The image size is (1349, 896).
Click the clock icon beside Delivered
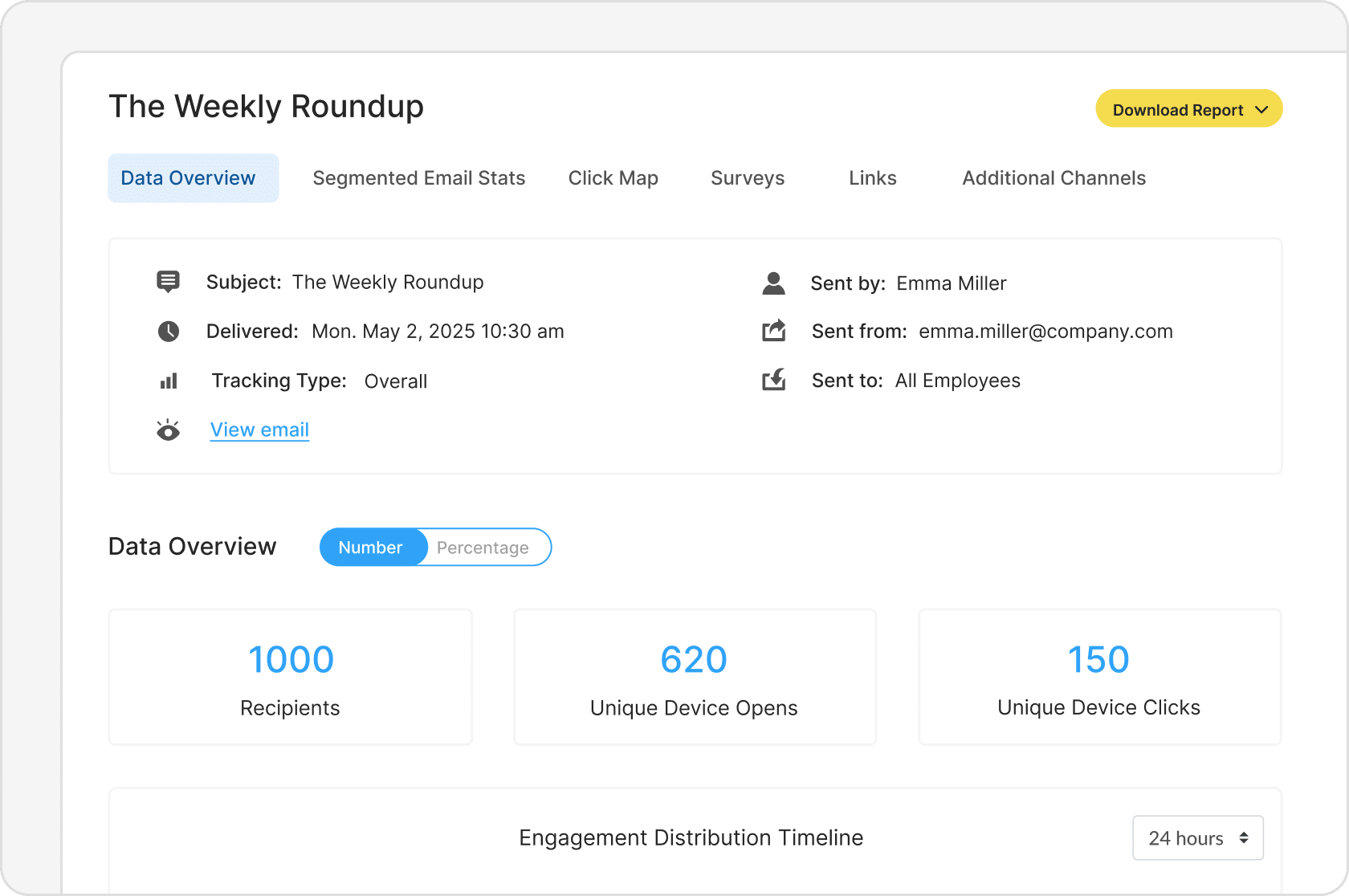168,332
